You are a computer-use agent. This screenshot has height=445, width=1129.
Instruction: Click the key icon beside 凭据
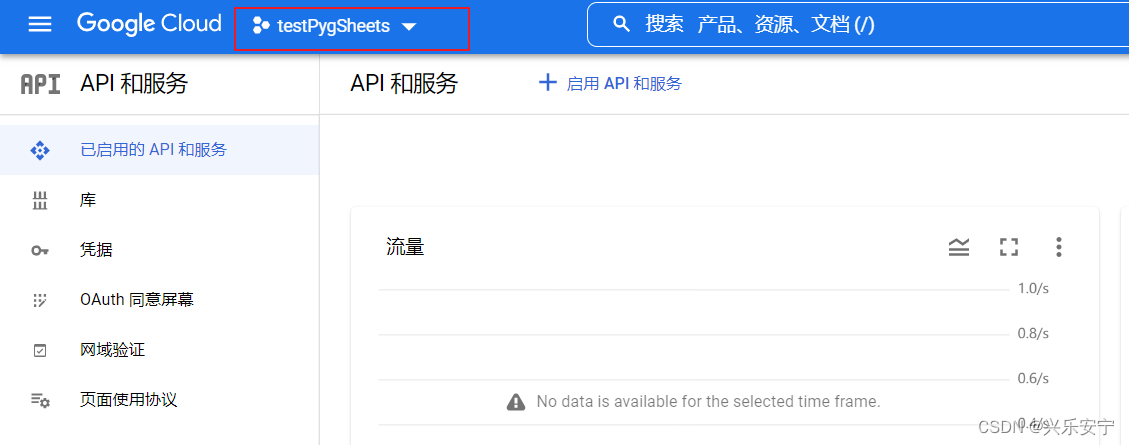click(40, 251)
